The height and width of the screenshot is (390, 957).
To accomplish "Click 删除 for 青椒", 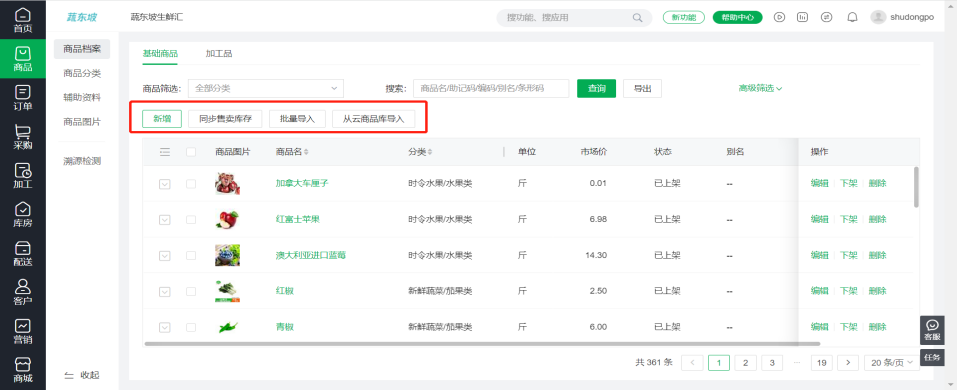I will pos(877,327).
